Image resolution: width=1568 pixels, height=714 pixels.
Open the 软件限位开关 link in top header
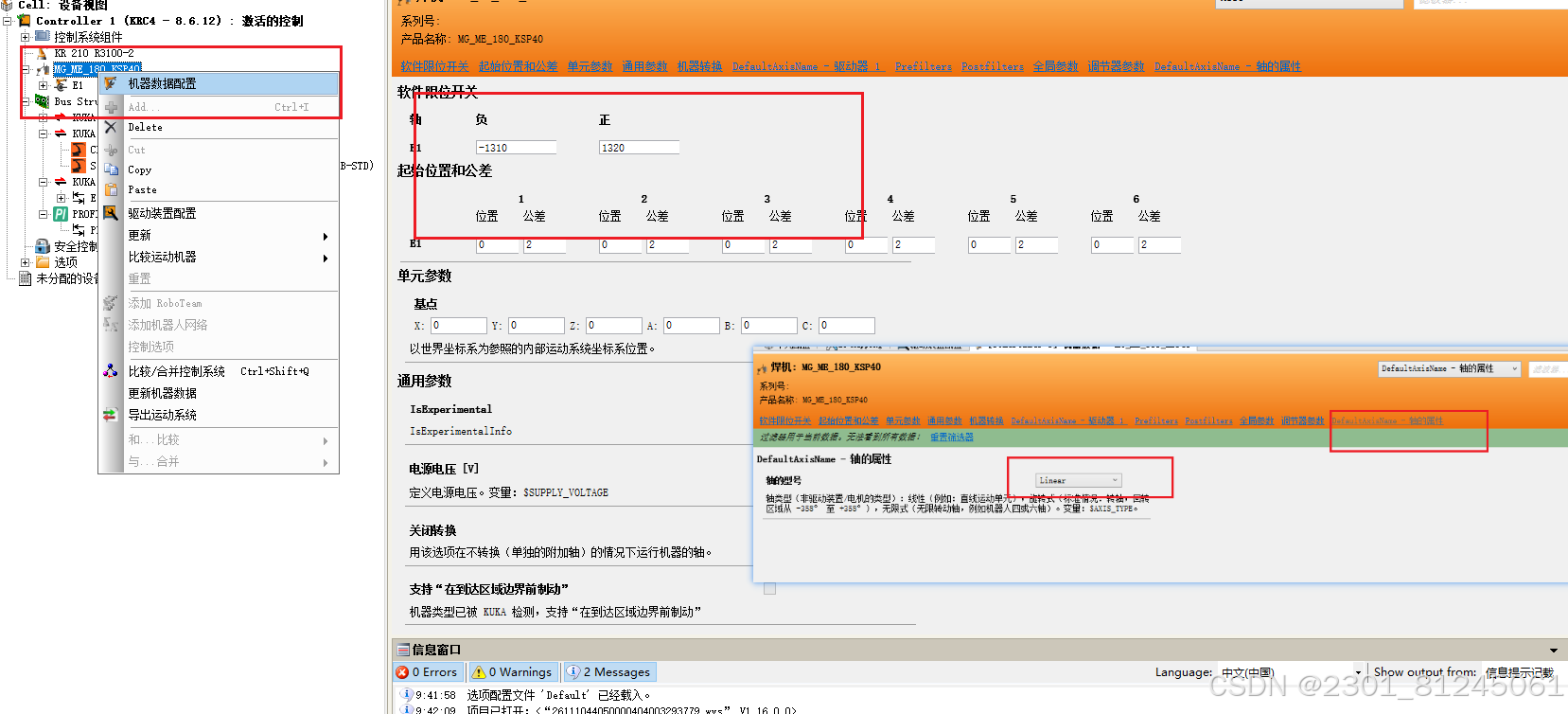434,66
